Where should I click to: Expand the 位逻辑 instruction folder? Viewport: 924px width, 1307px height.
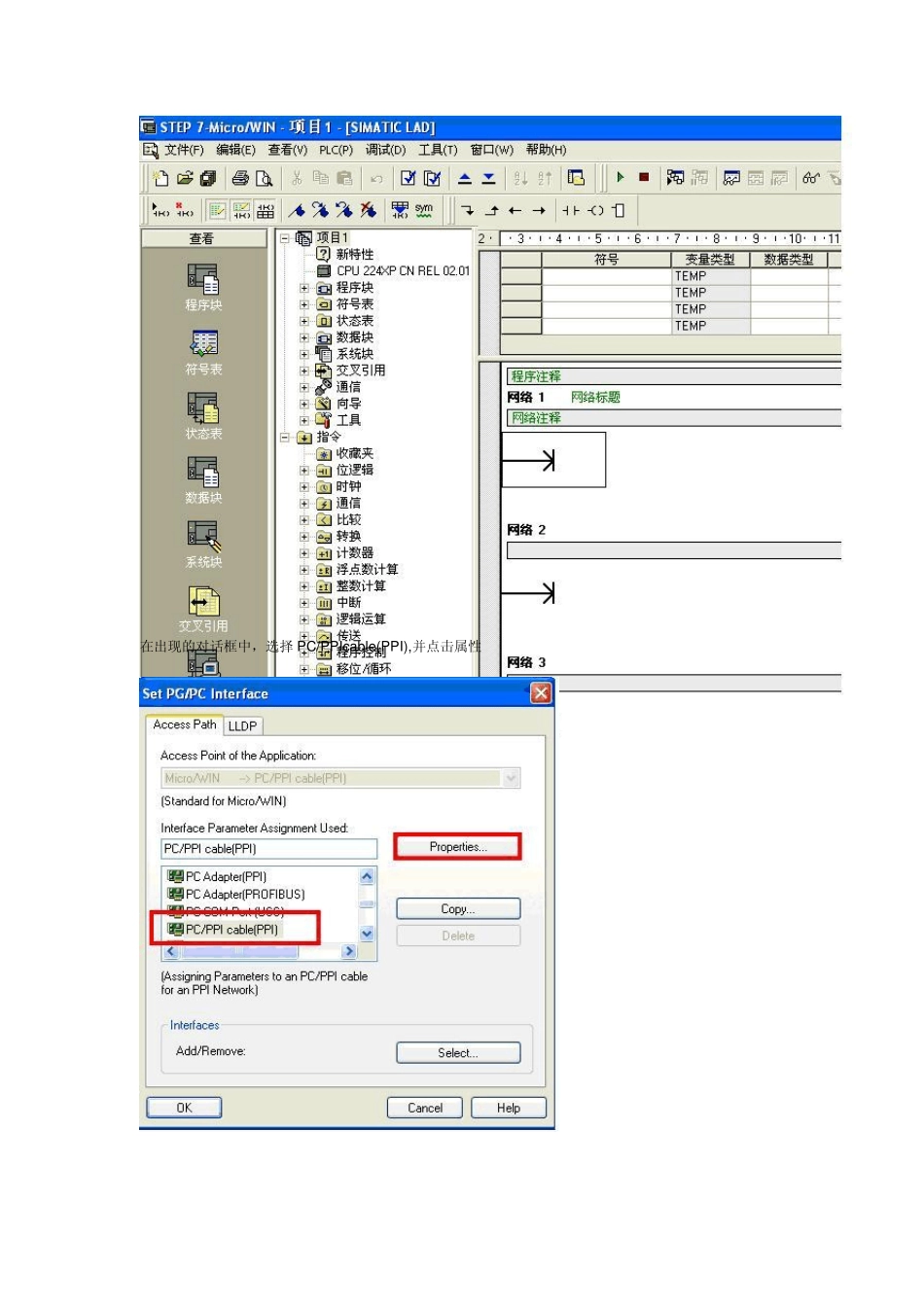coord(304,470)
